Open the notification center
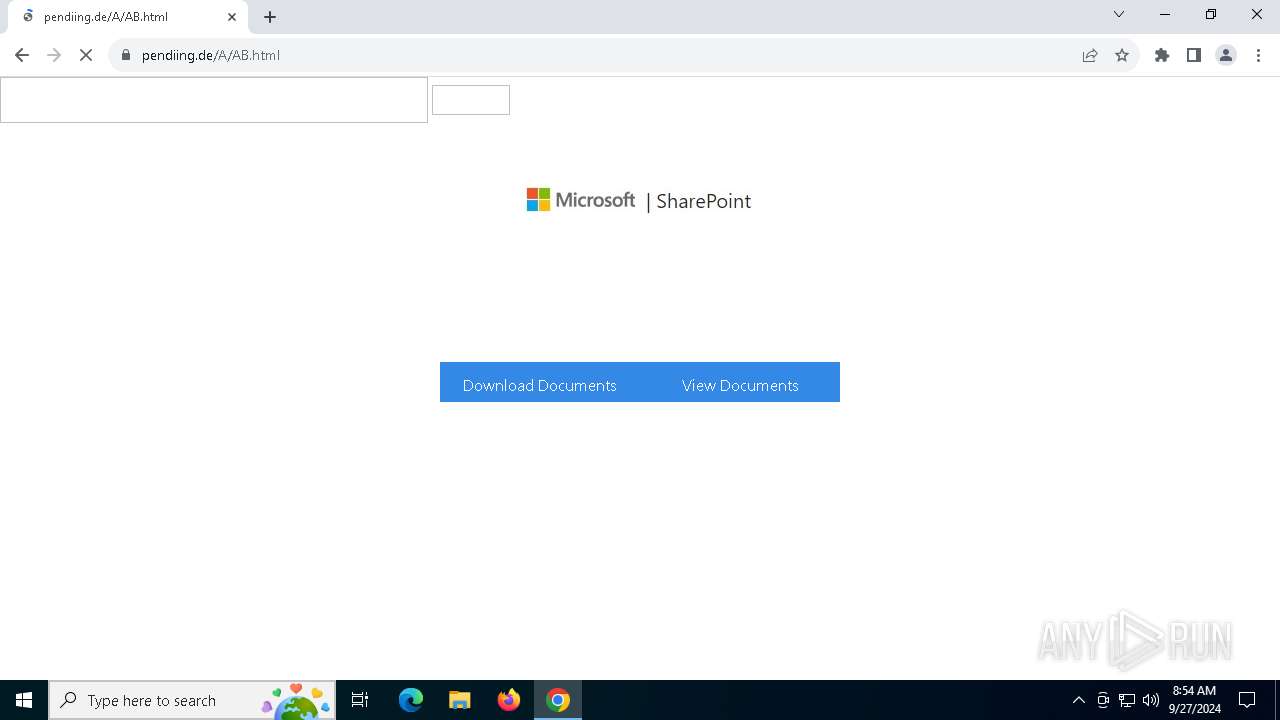1280x720 pixels. pyautogui.click(x=1247, y=700)
